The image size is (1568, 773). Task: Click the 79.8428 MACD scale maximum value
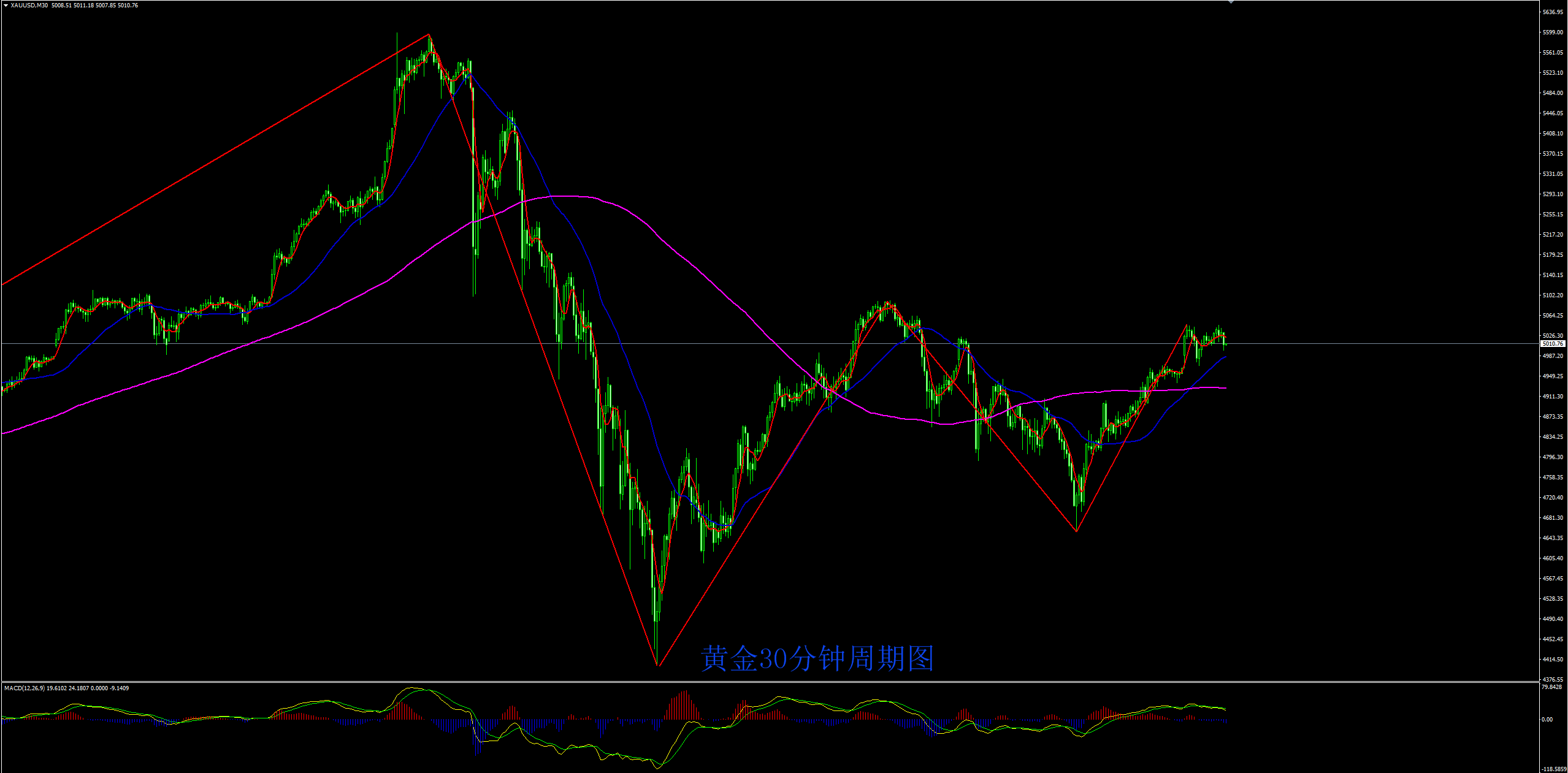pyautogui.click(x=1551, y=687)
